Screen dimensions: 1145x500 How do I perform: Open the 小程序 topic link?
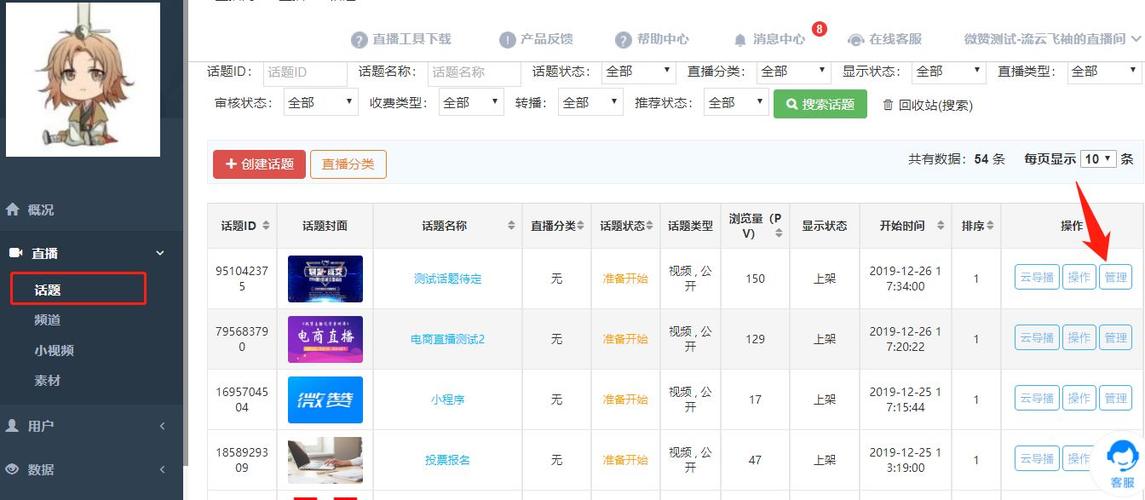click(x=448, y=399)
